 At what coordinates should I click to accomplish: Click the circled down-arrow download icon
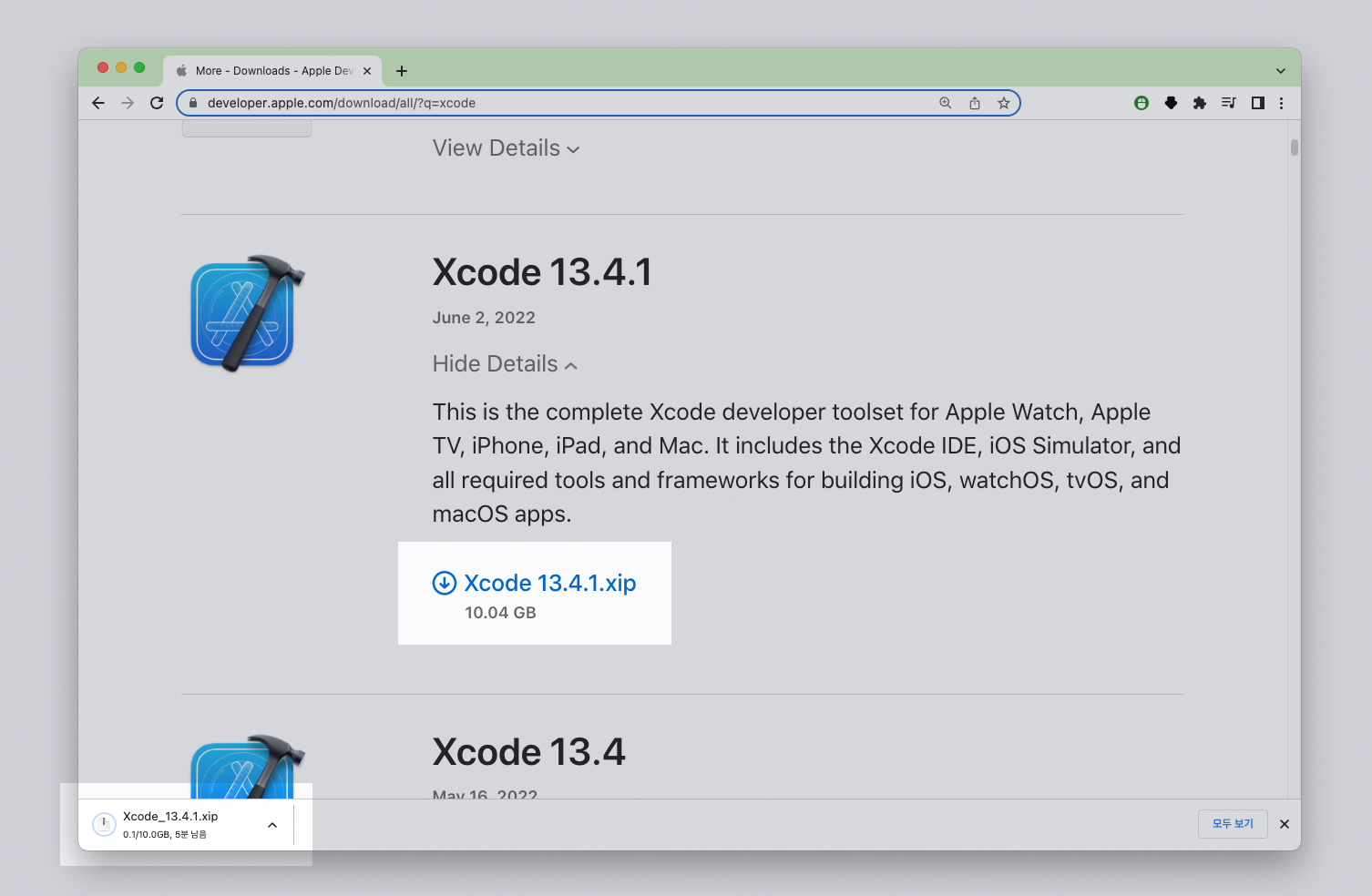pos(445,583)
